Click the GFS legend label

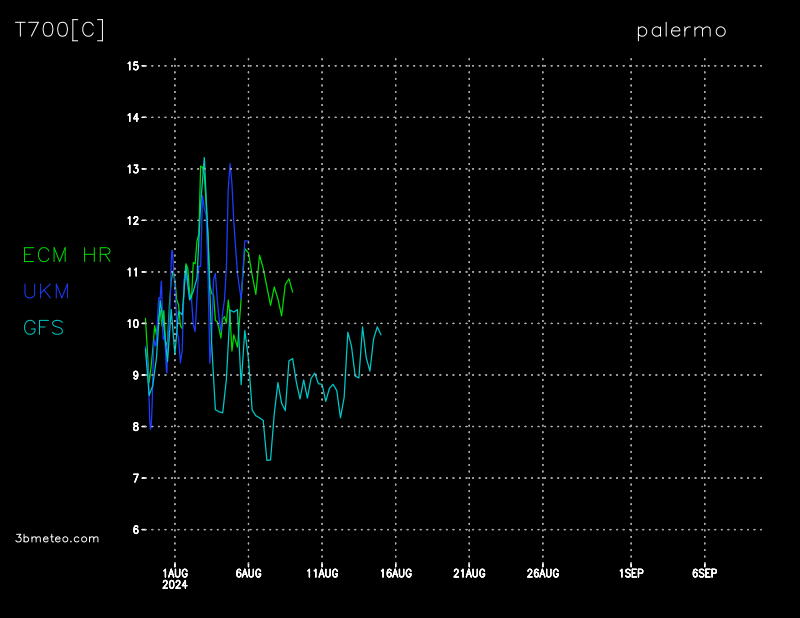coord(43,327)
